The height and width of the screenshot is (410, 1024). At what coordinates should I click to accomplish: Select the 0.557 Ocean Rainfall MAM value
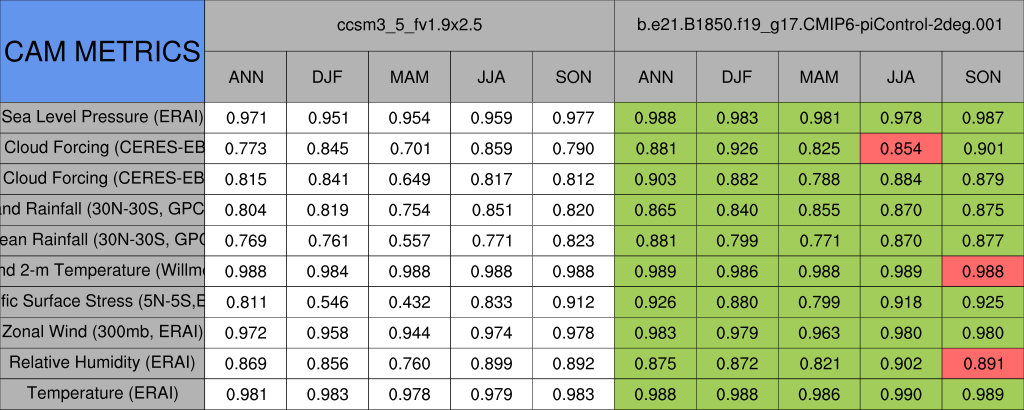coord(409,240)
